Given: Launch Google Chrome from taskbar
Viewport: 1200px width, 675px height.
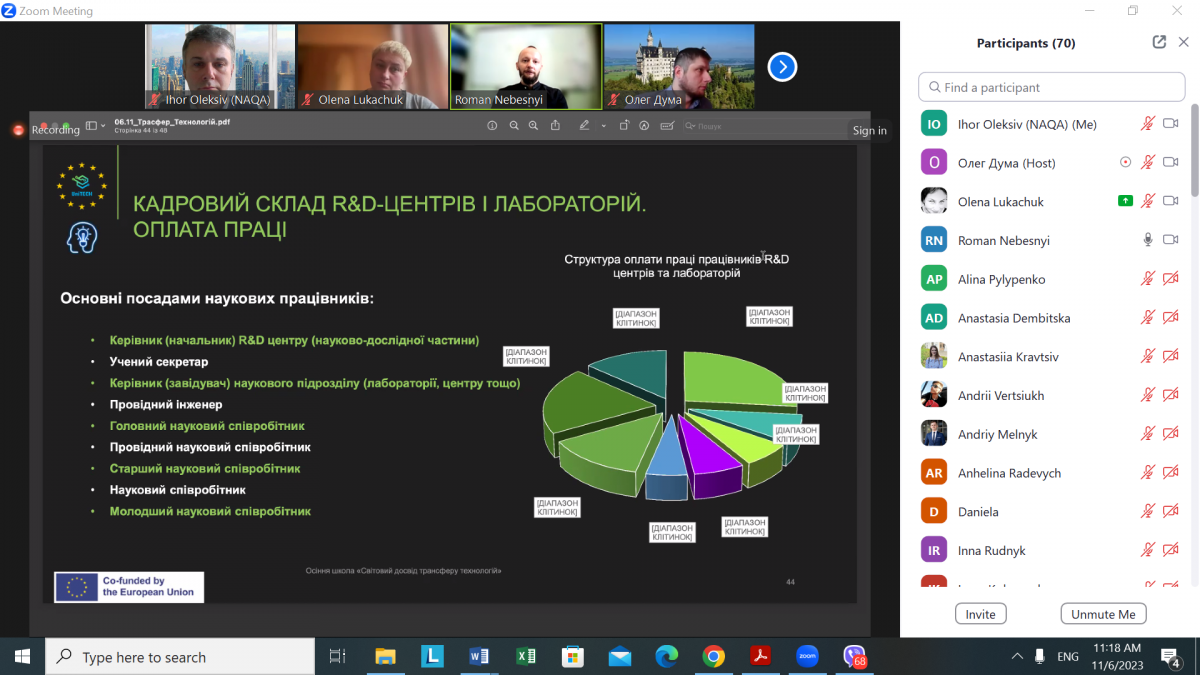Looking at the screenshot, I should pos(713,656).
